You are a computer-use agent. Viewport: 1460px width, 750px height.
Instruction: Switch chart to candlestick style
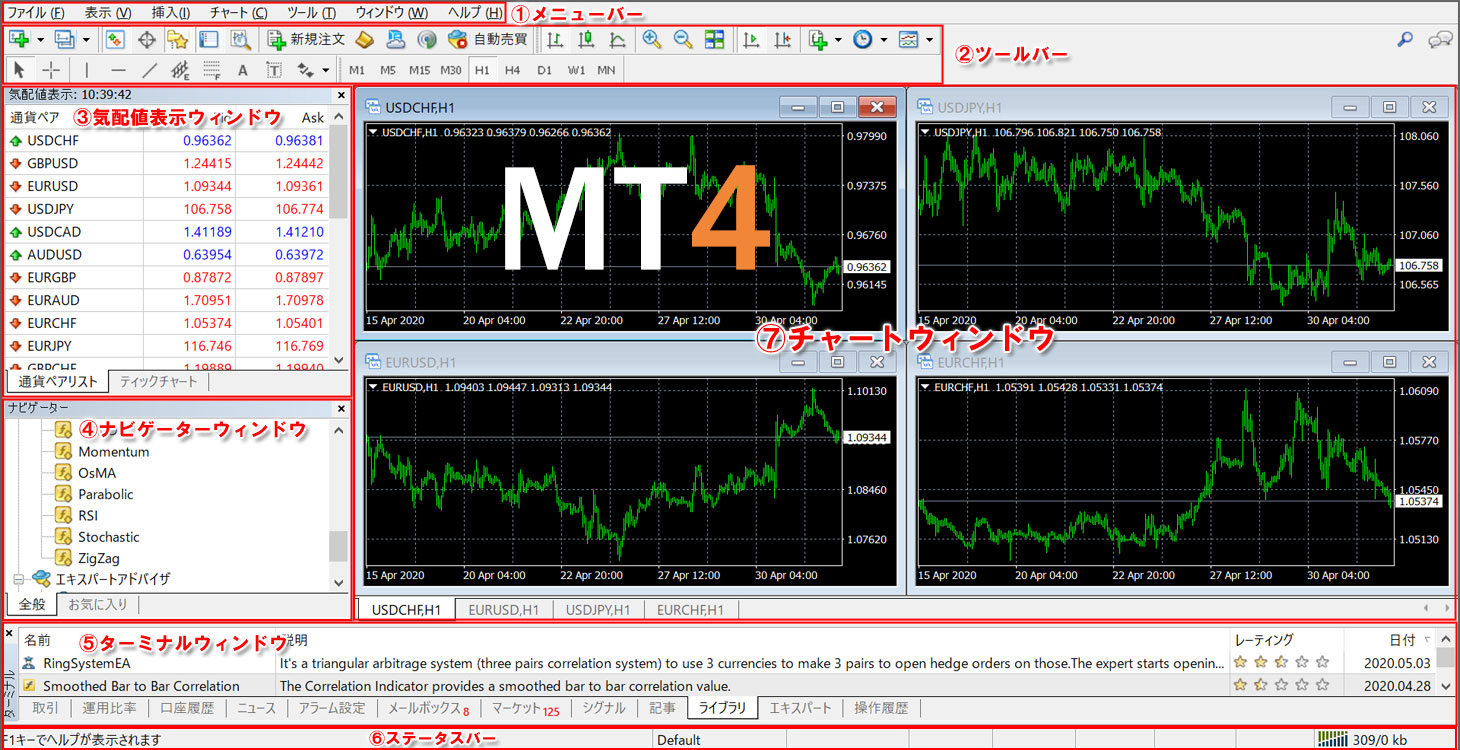(587, 40)
